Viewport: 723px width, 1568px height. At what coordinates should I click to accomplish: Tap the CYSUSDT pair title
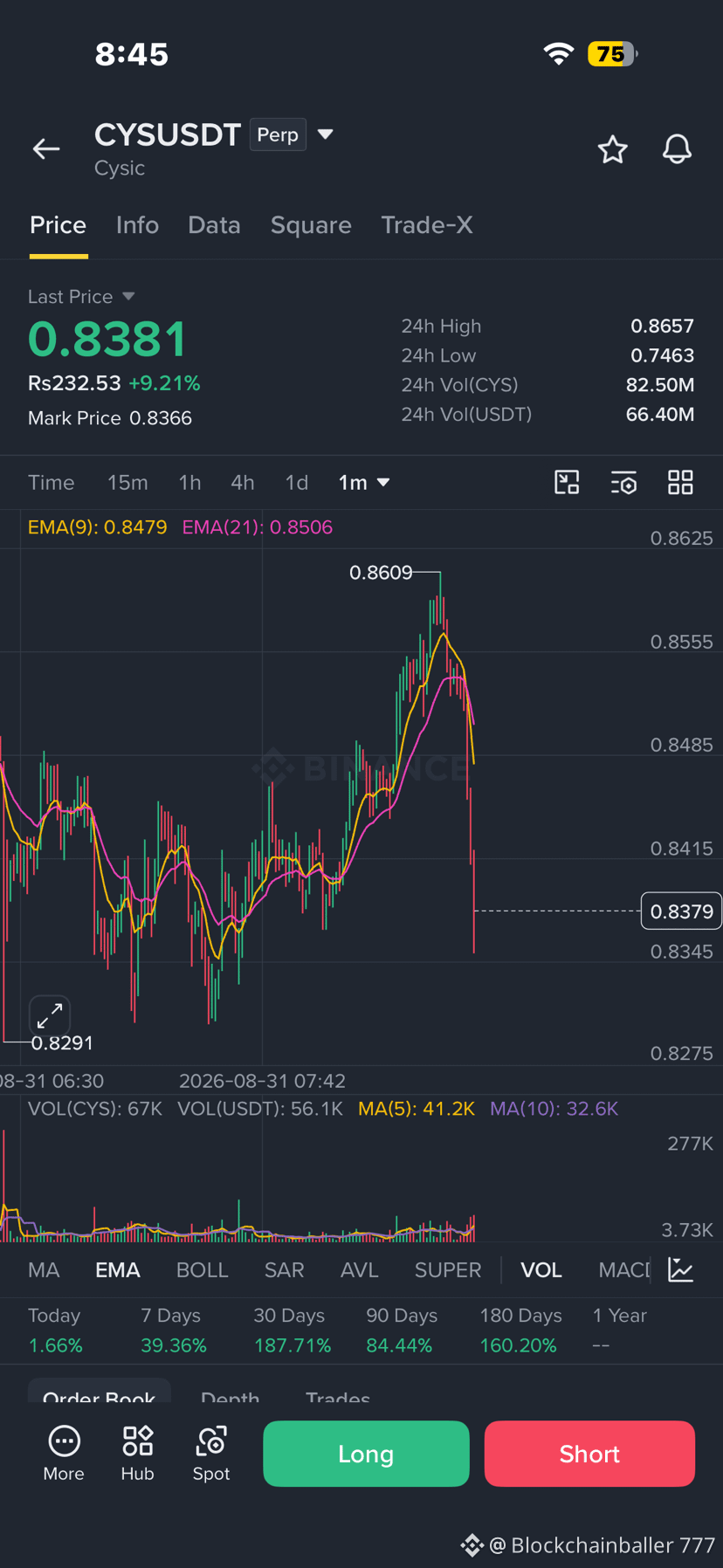coord(168,134)
